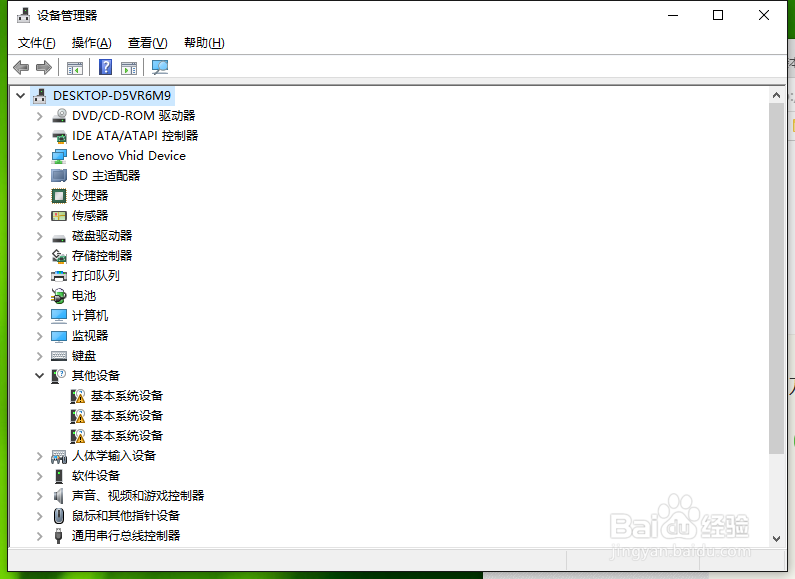Click the 磁盘驱动器 disk drive icon
The height and width of the screenshot is (579, 795).
(x=59, y=237)
